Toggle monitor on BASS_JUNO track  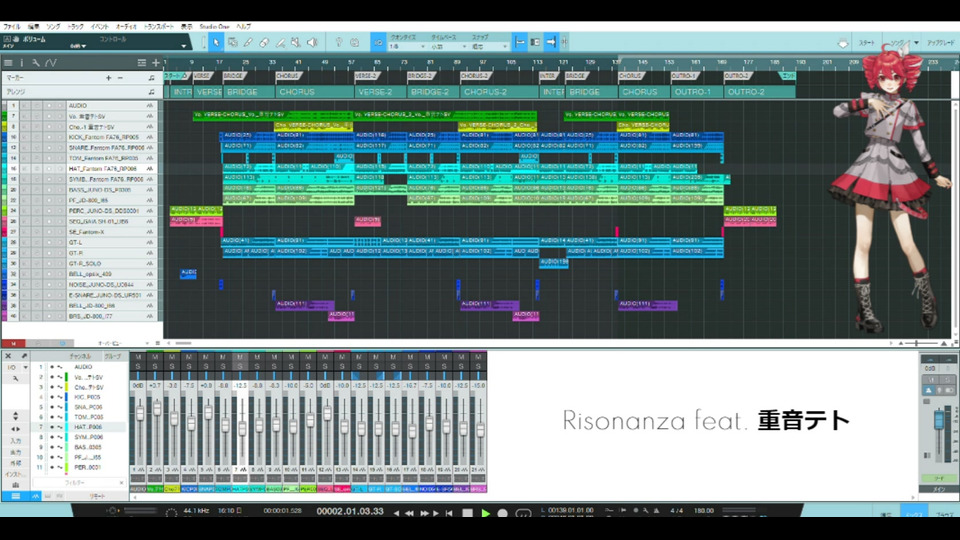[60, 190]
